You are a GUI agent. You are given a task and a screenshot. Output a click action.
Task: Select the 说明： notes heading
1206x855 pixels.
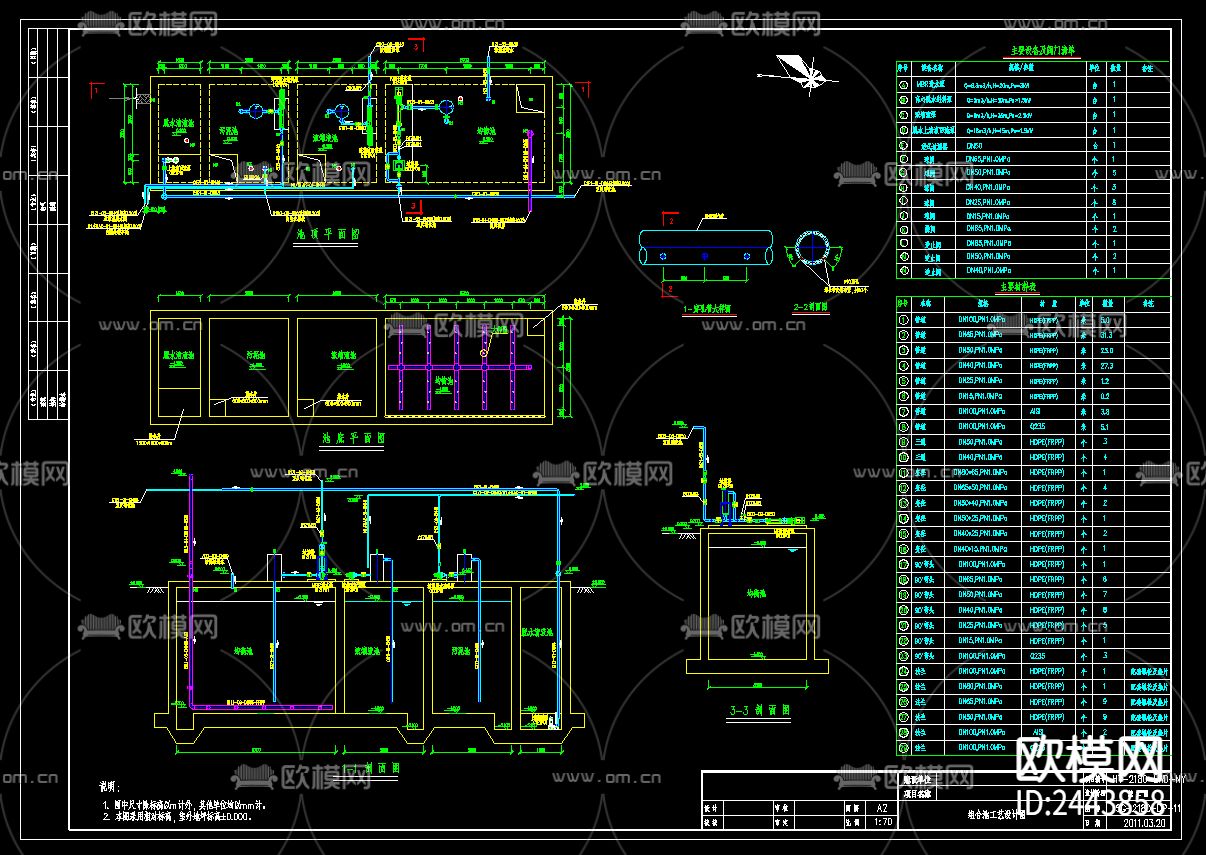click(x=112, y=788)
